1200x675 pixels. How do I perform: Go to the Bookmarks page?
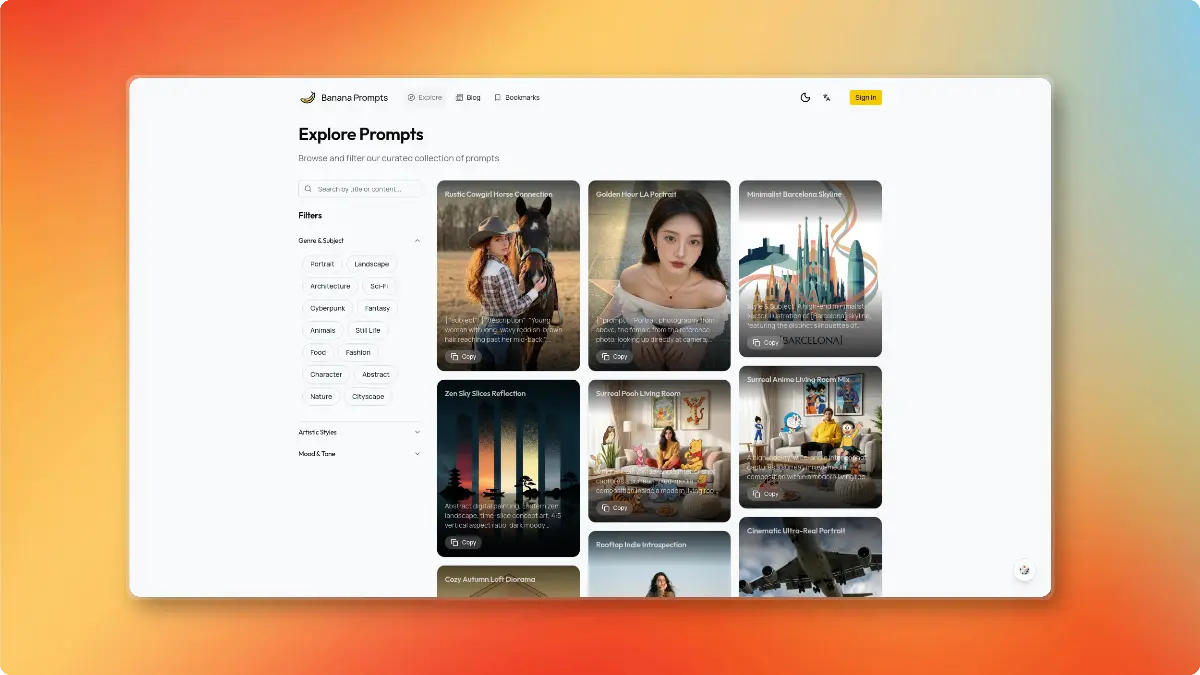tap(517, 98)
